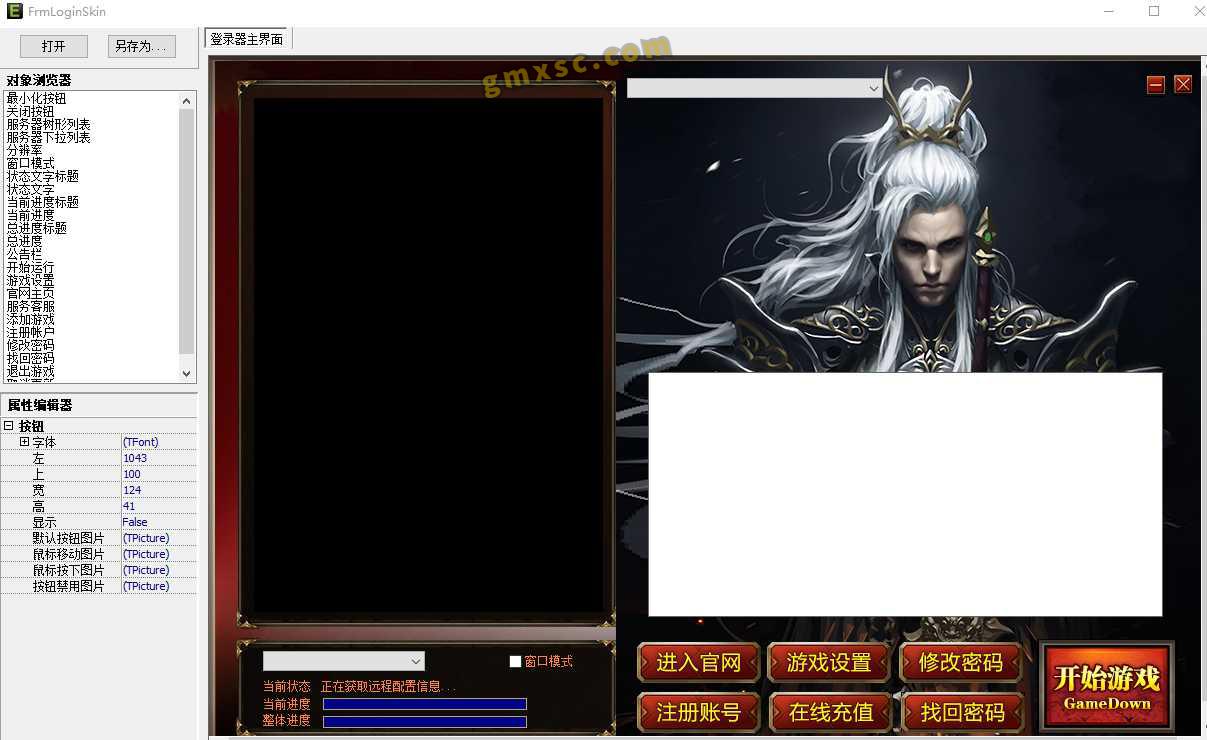This screenshot has height=740, width=1207.
Task: Select 当前进度 in the object browser
Action: coord(31,215)
